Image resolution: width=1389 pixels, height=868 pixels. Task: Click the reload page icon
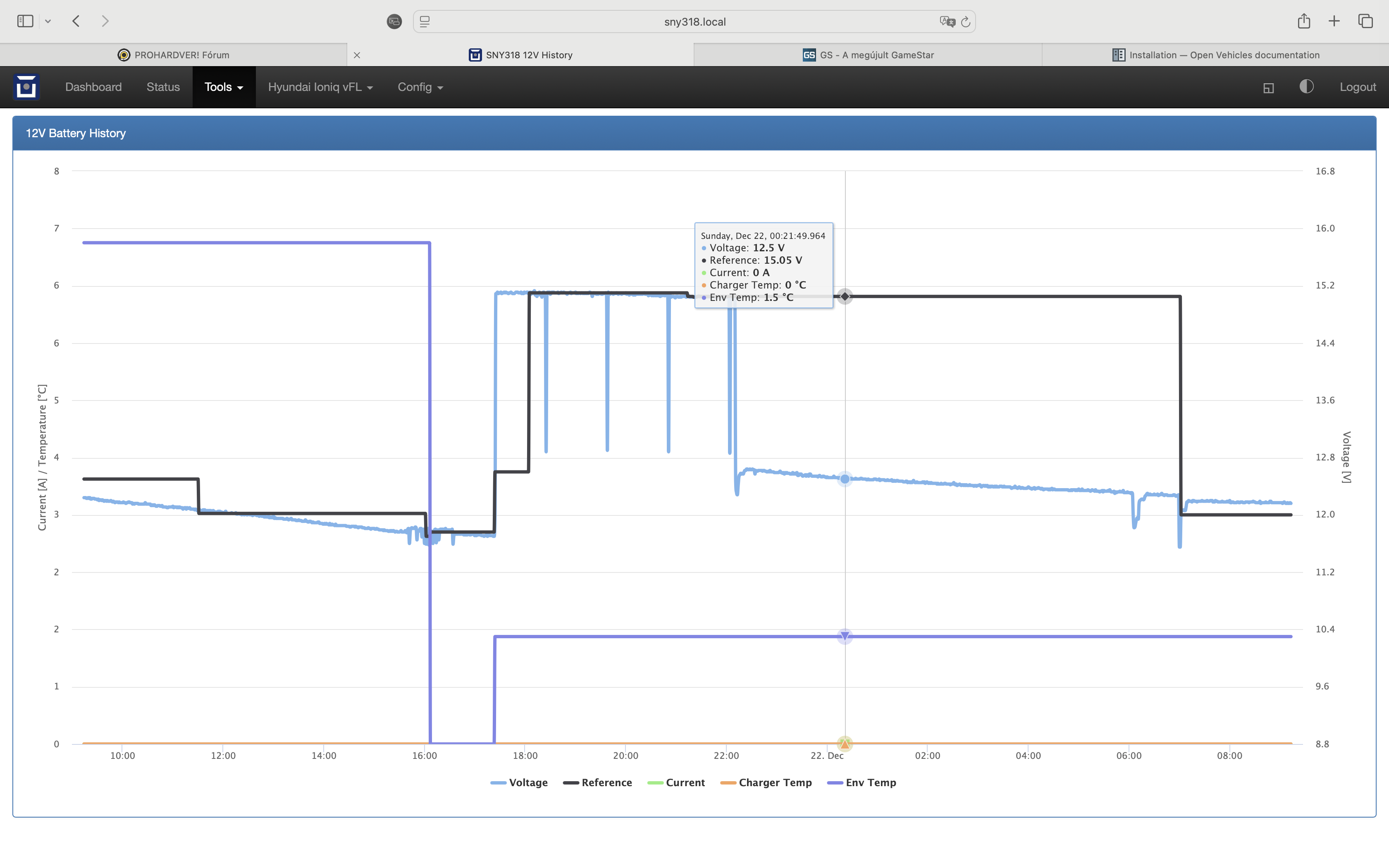(965, 22)
